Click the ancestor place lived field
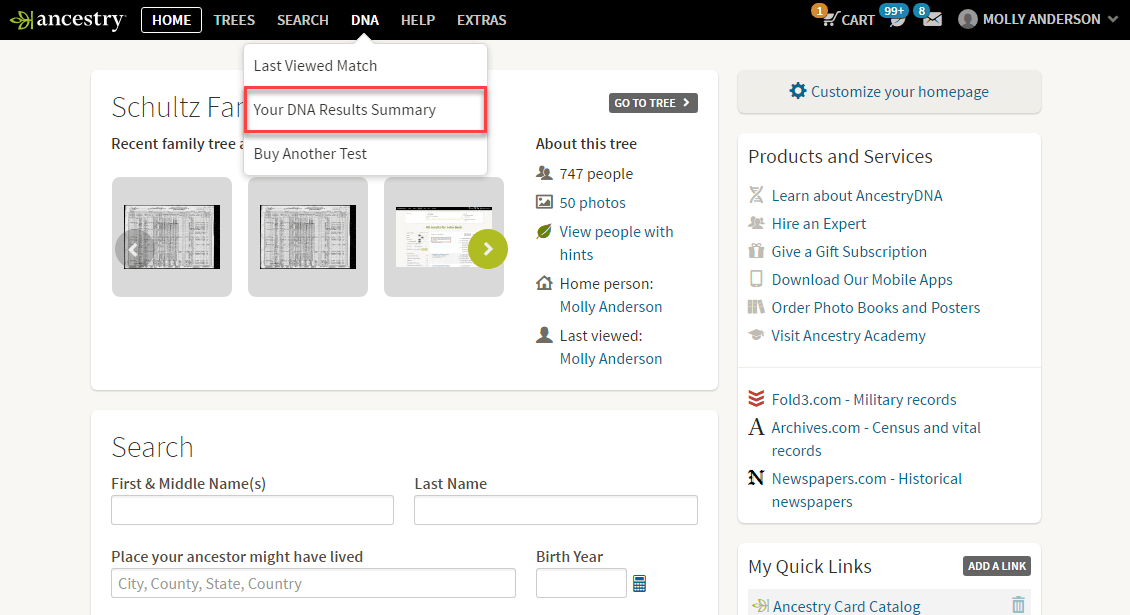1130x615 pixels. pos(313,583)
